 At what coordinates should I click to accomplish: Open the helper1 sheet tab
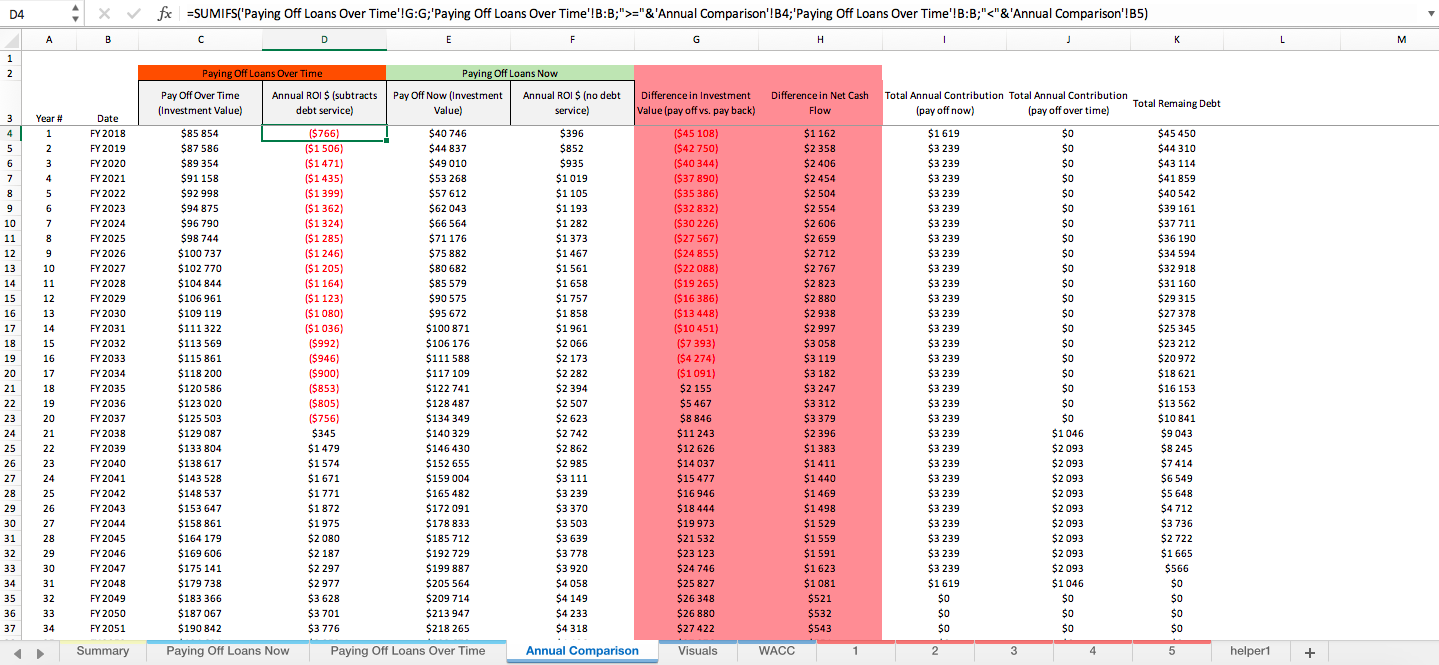[1250, 651]
